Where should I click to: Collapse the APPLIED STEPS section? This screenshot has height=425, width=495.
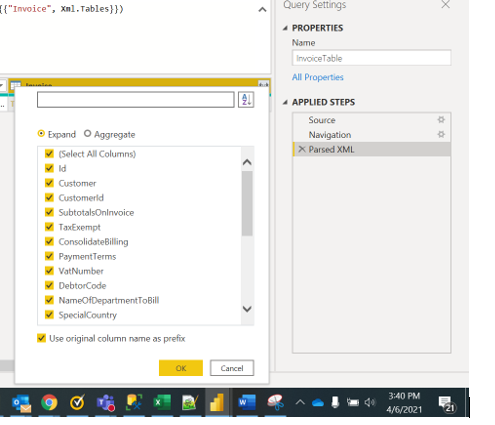(285, 102)
